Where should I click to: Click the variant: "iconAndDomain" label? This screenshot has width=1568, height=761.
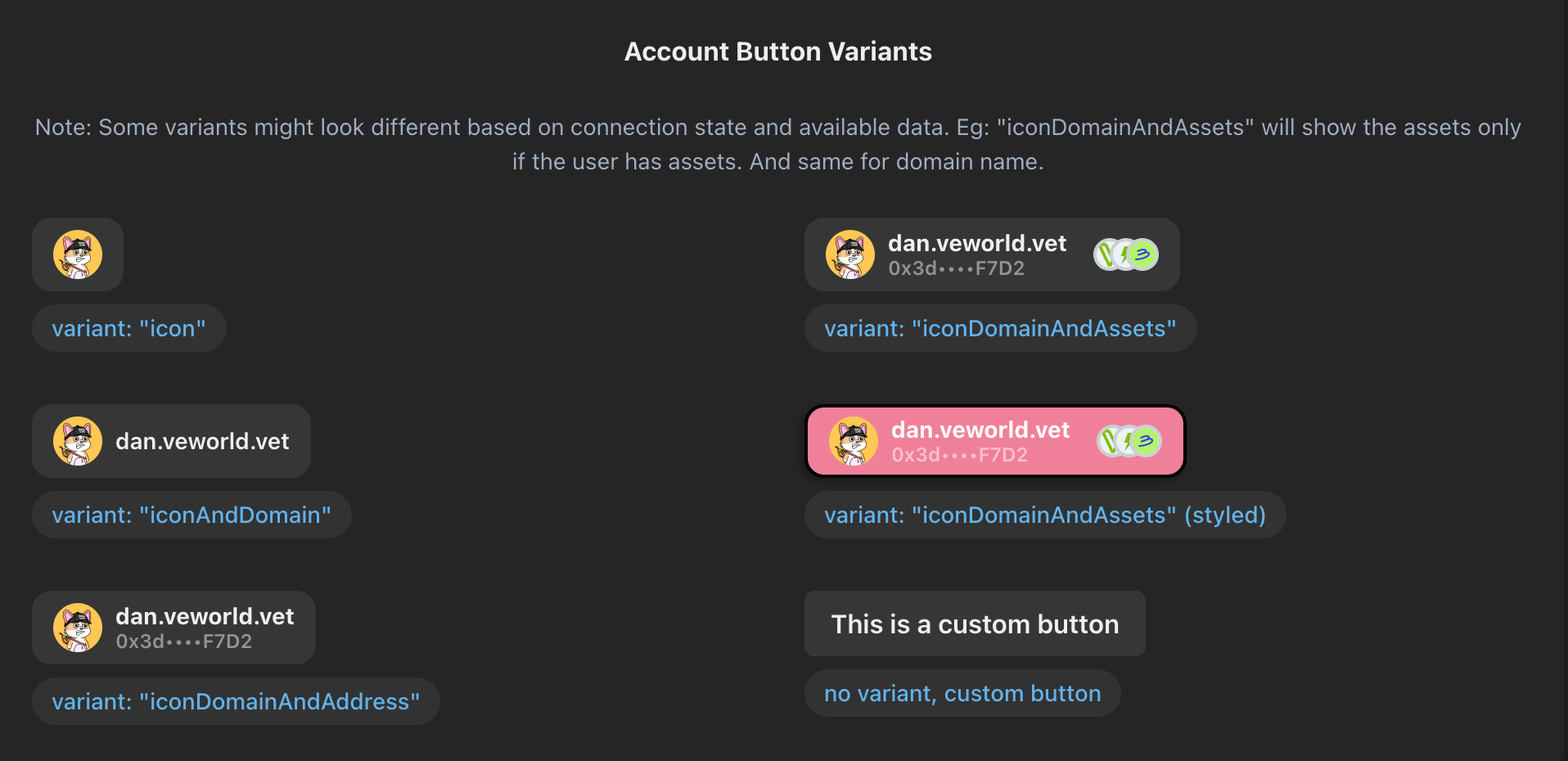191,516
